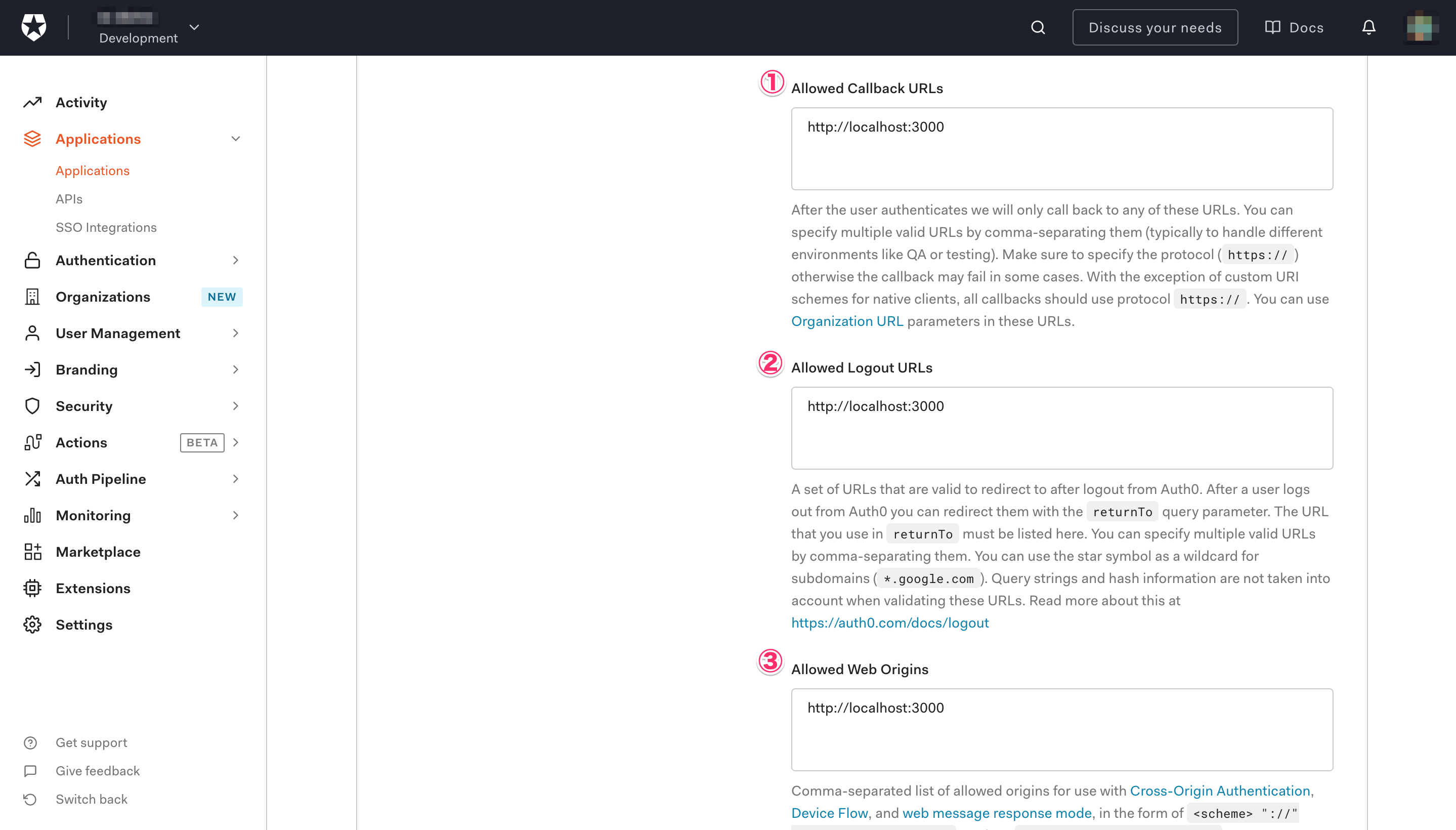Click the Marketplace grid icon
This screenshot has width=1456, height=830.
coord(32,552)
